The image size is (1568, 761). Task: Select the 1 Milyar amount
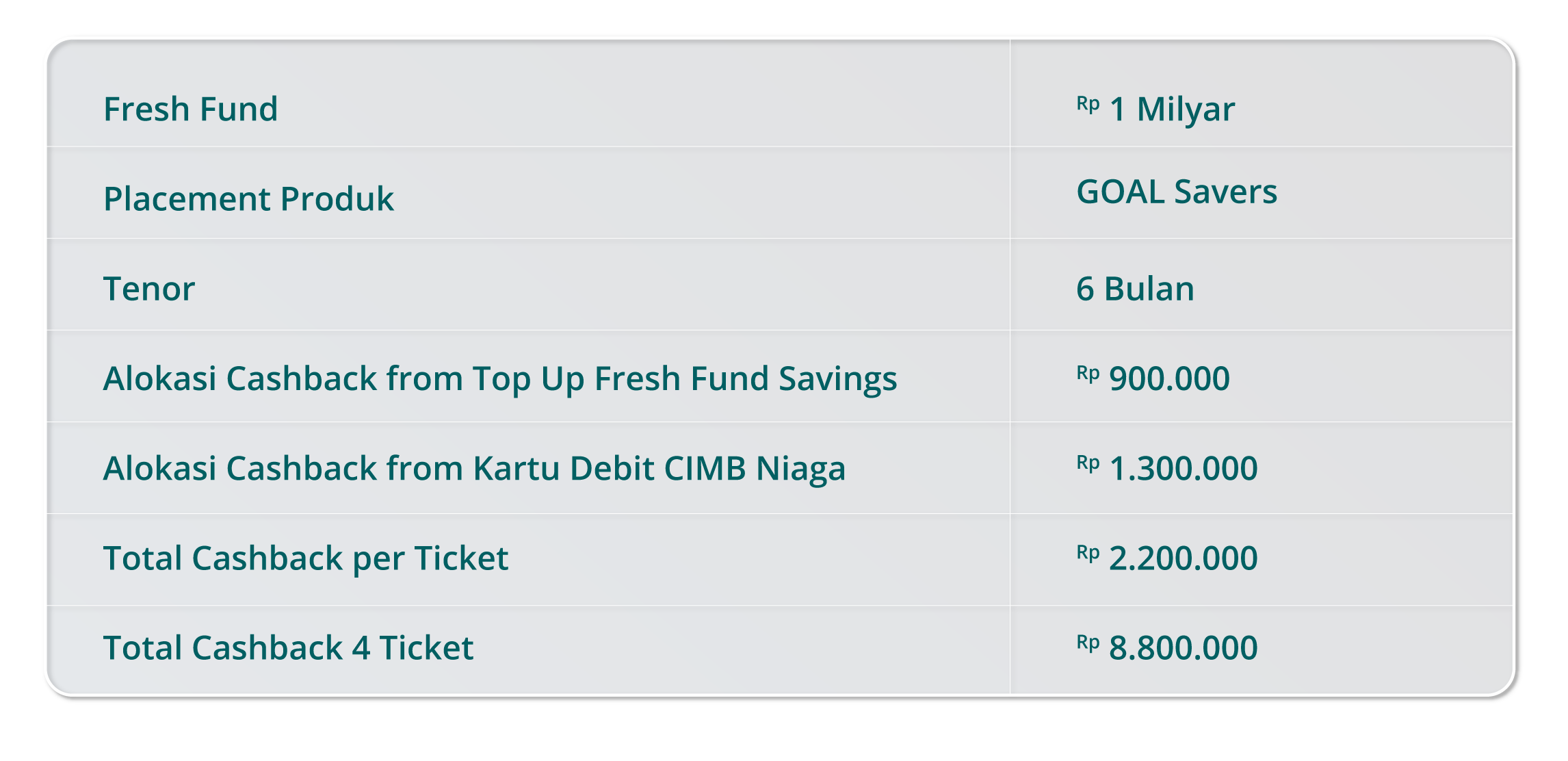[x=1171, y=109]
